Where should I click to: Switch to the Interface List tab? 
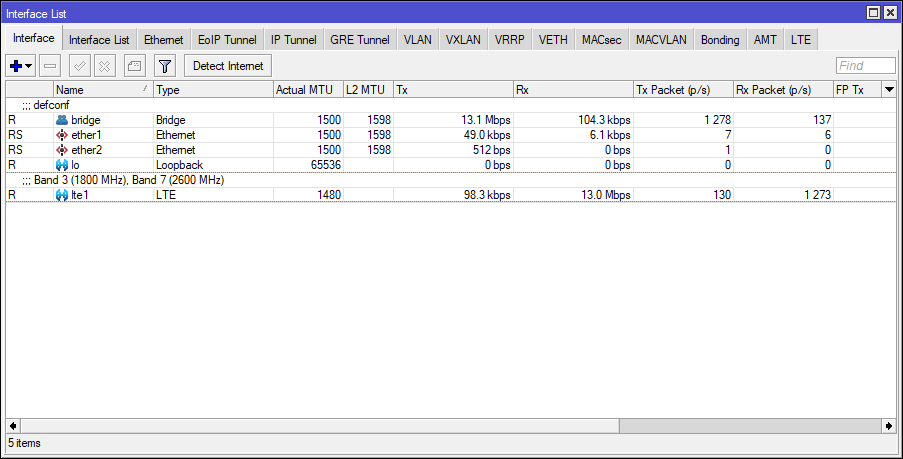(99, 40)
